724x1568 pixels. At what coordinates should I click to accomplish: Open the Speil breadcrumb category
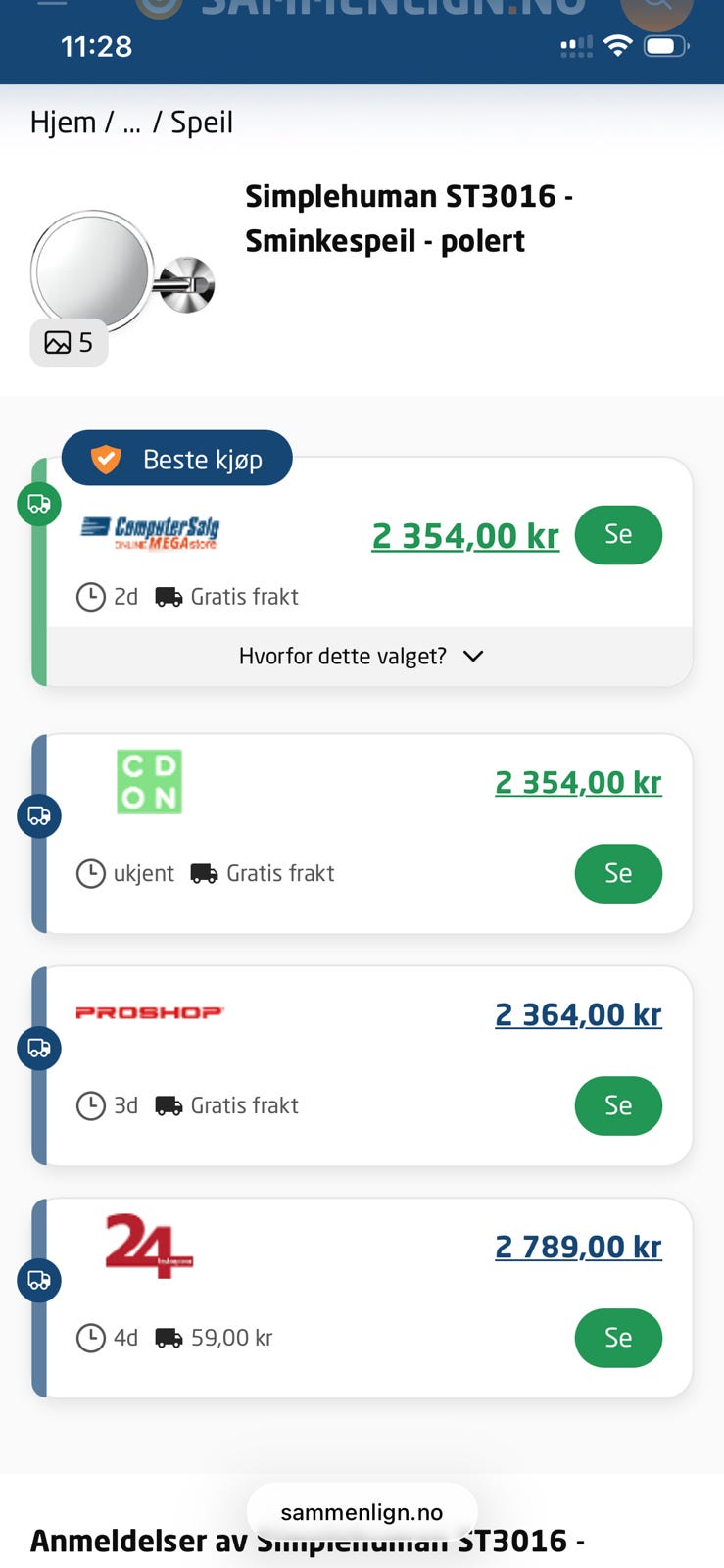pyautogui.click(x=202, y=122)
